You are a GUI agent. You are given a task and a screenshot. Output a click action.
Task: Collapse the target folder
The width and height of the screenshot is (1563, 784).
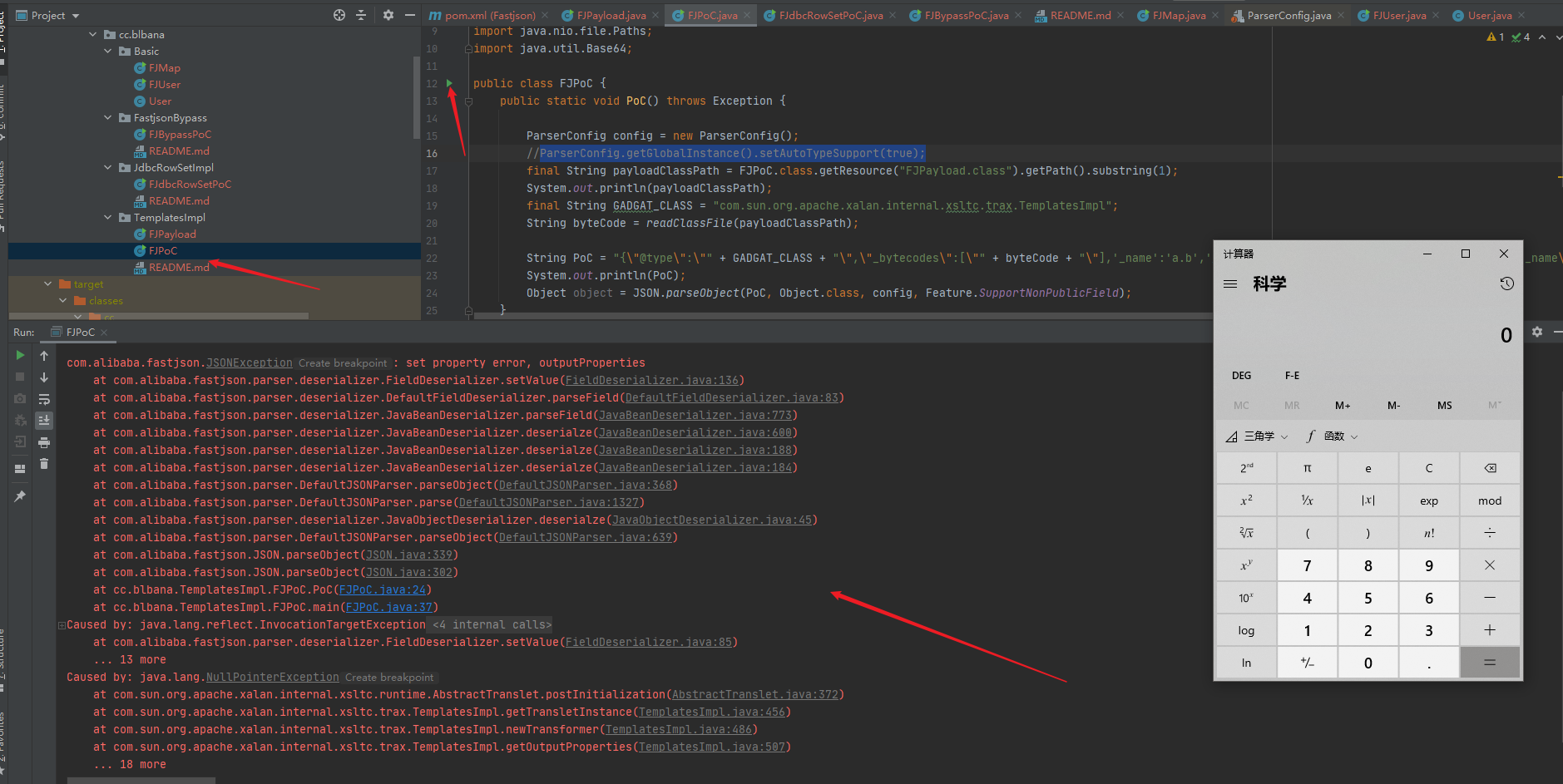click(x=47, y=284)
